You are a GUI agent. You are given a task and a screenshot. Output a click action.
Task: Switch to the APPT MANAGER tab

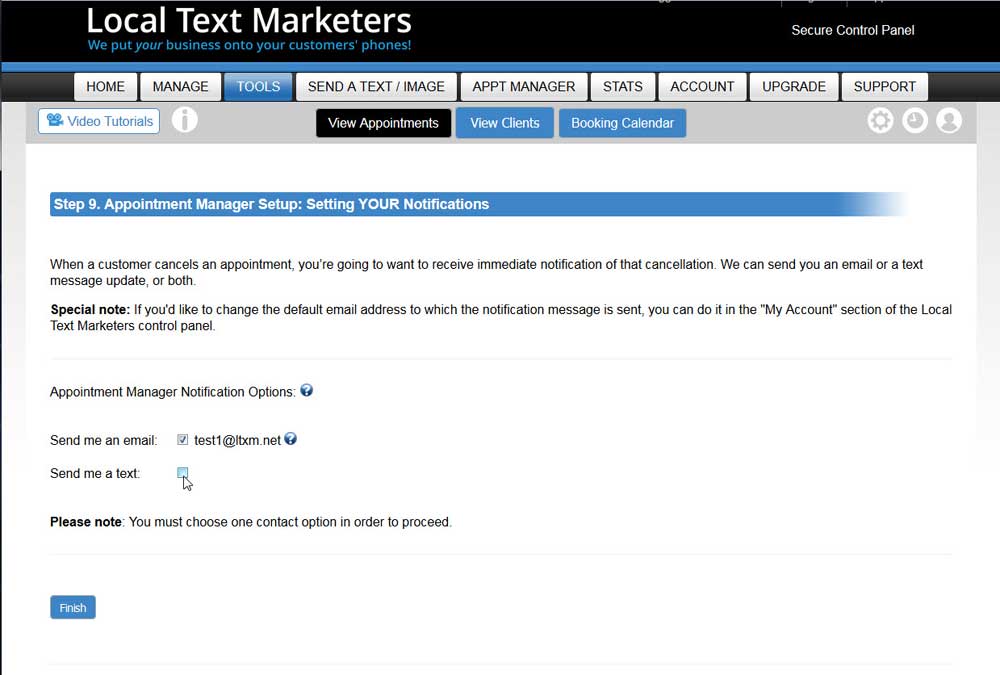pyautogui.click(x=523, y=86)
